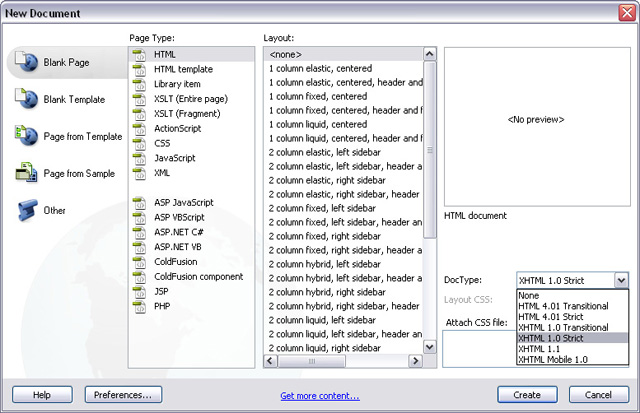Image resolution: width=640 pixels, height=413 pixels.
Task: Select '2 column liquid, right sidebar' layout
Action: 344,348
